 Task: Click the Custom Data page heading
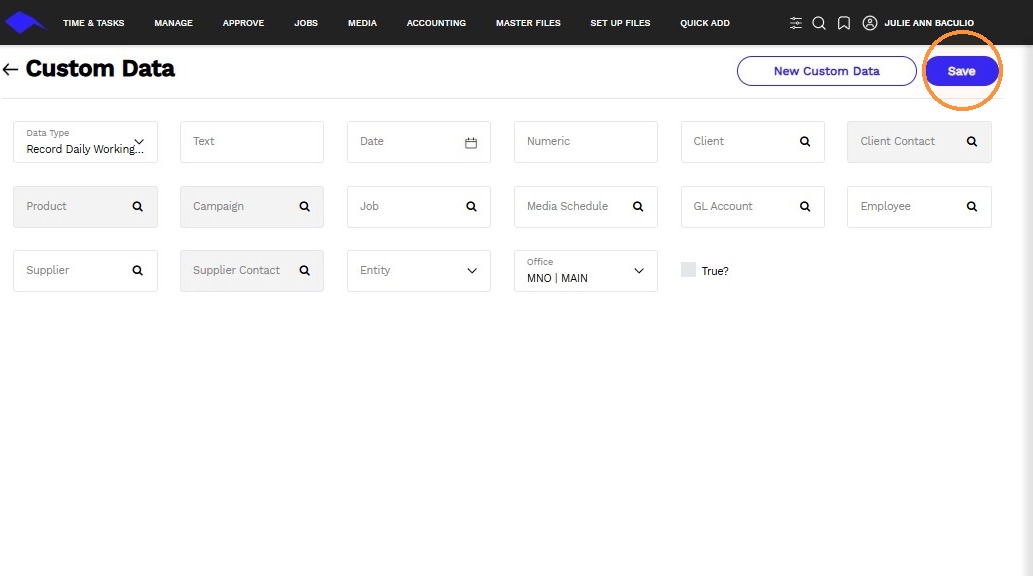pos(100,69)
